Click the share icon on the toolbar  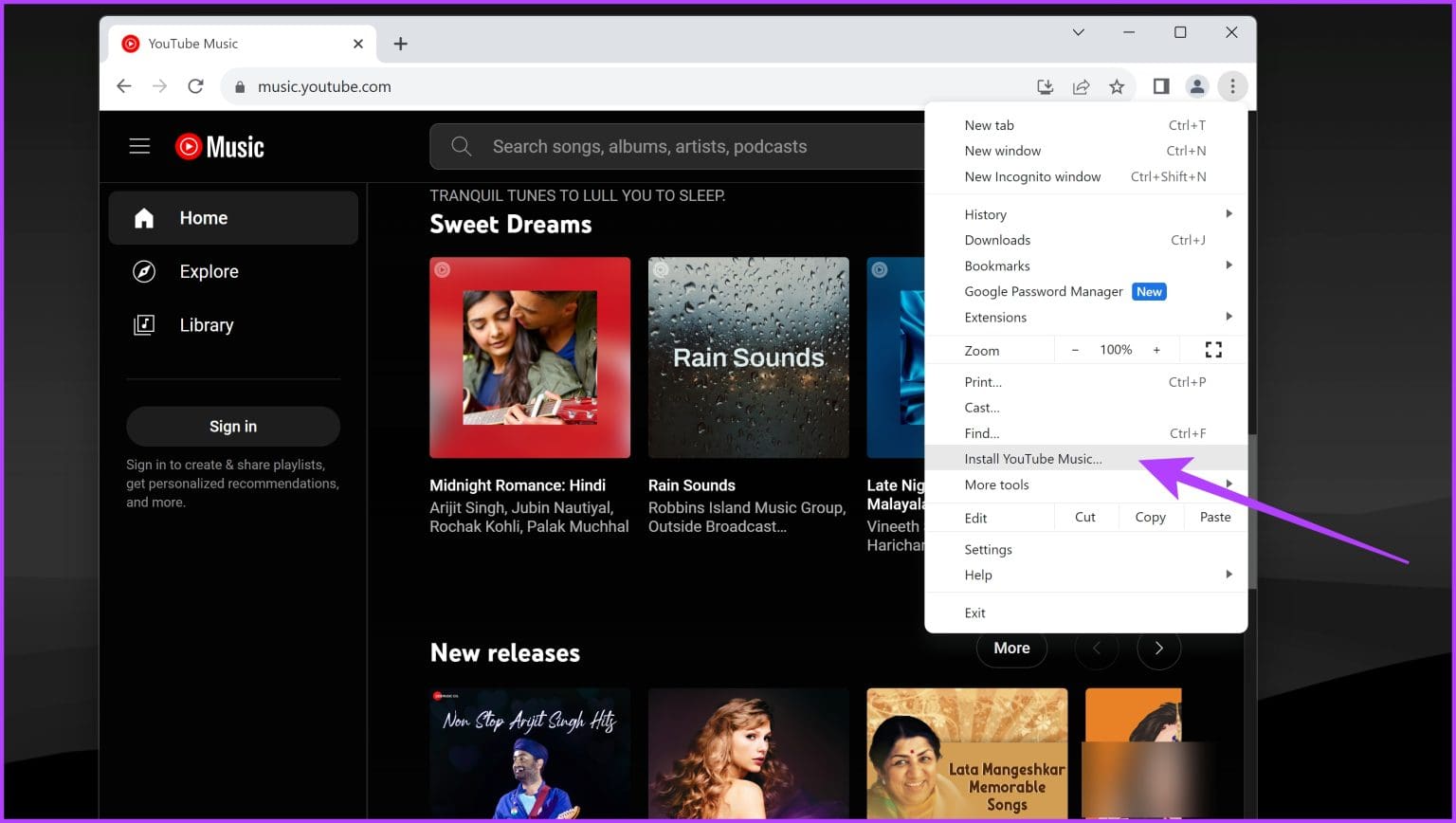pyautogui.click(x=1081, y=86)
